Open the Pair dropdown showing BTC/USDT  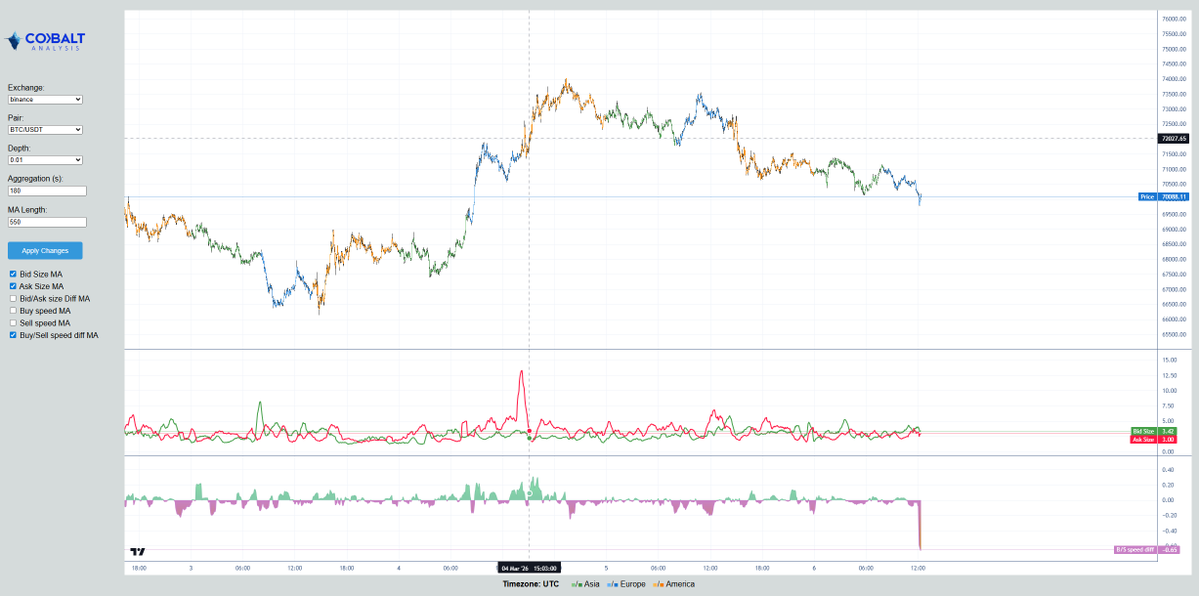pos(44,128)
